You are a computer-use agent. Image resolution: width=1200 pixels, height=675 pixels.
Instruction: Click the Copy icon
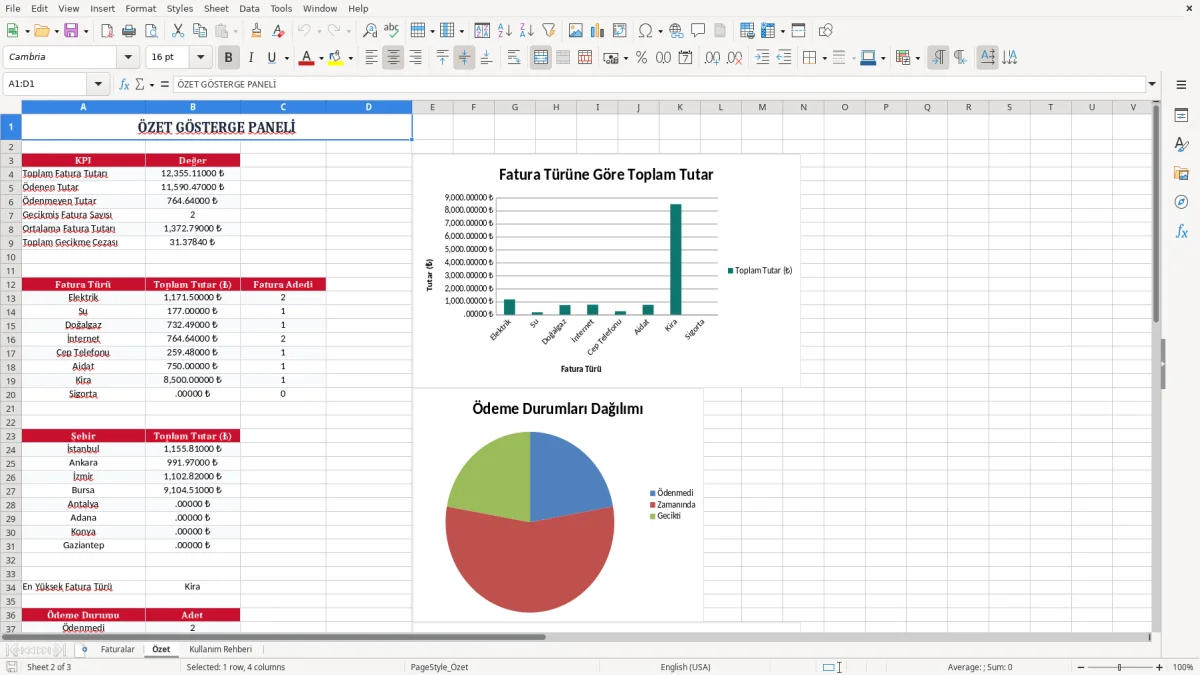[x=200, y=31]
